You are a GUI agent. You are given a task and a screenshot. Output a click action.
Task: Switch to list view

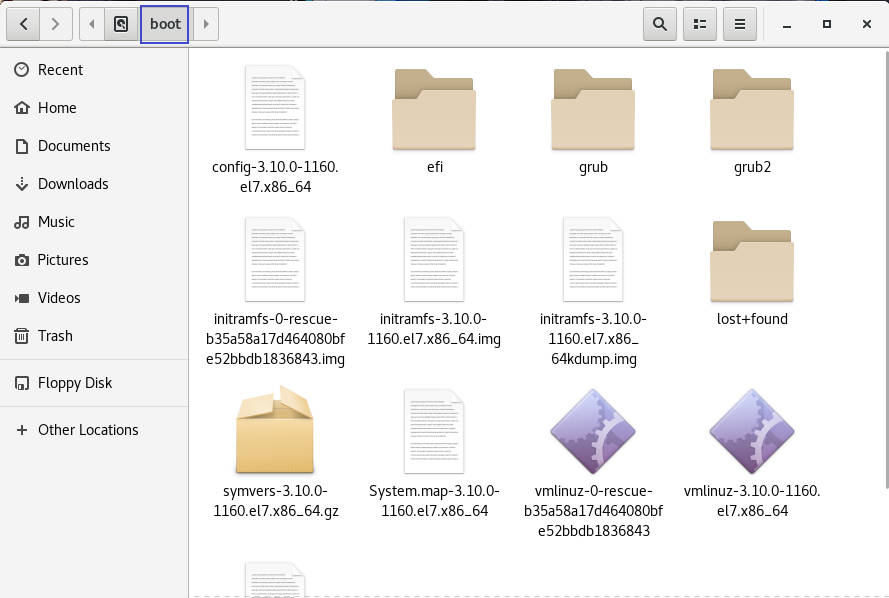click(x=700, y=24)
